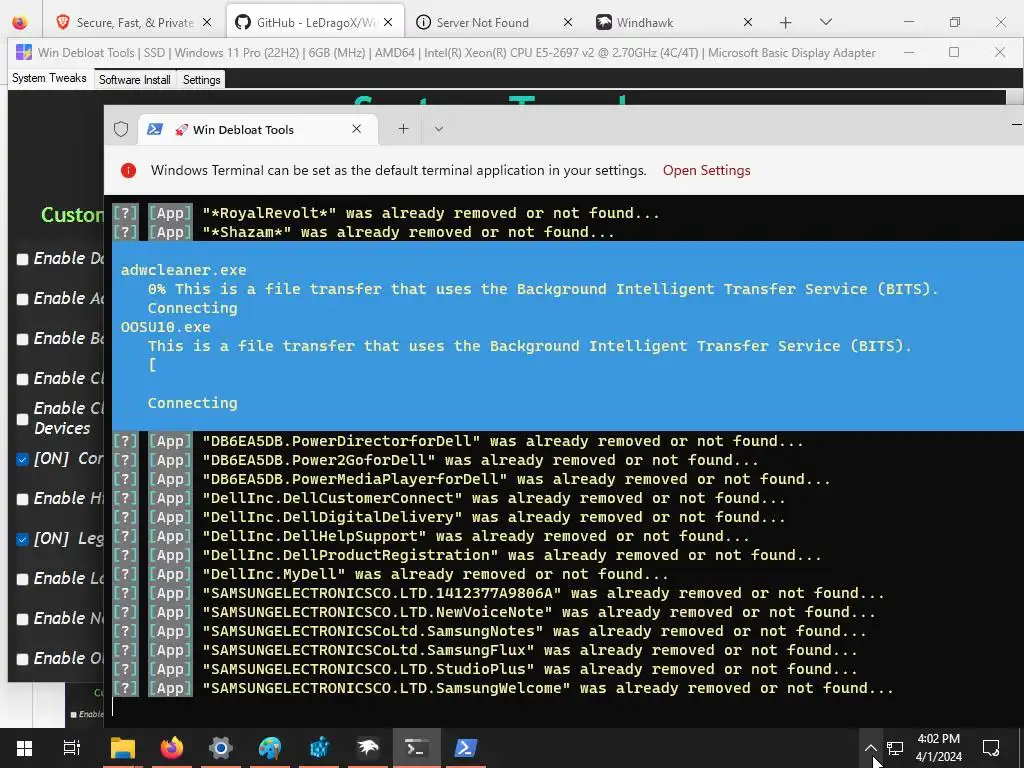
Task: Toggle the Enable B... checkbox
Action: pyautogui.click(x=22, y=339)
